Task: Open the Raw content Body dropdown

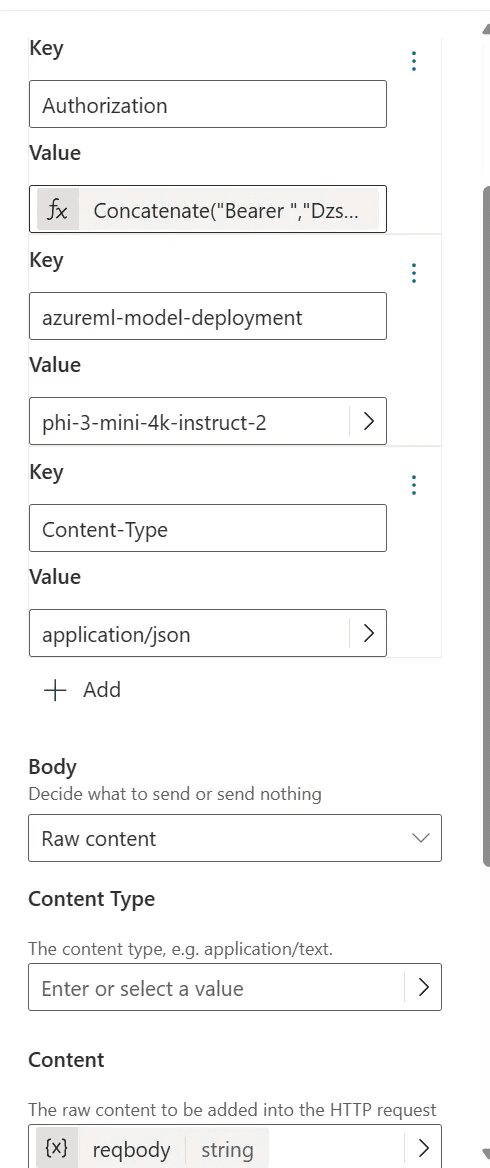Action: [x=235, y=838]
